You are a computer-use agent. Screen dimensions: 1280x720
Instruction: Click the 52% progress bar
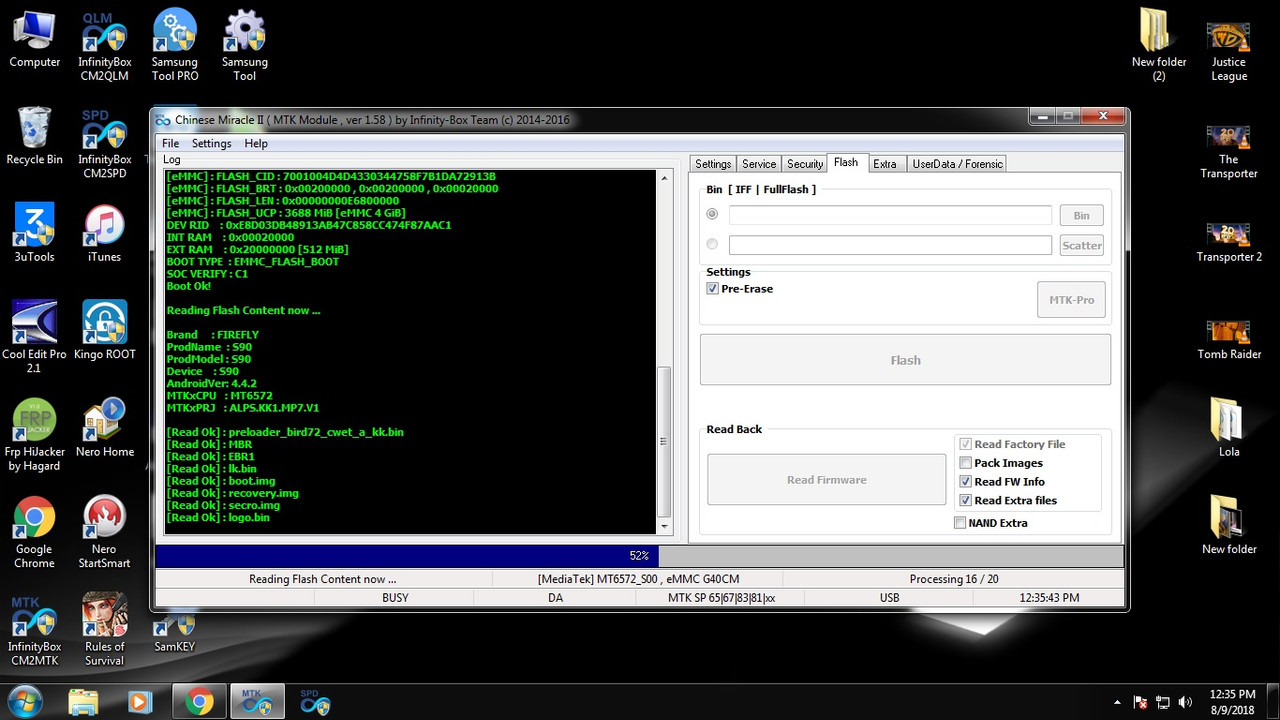[638, 556]
